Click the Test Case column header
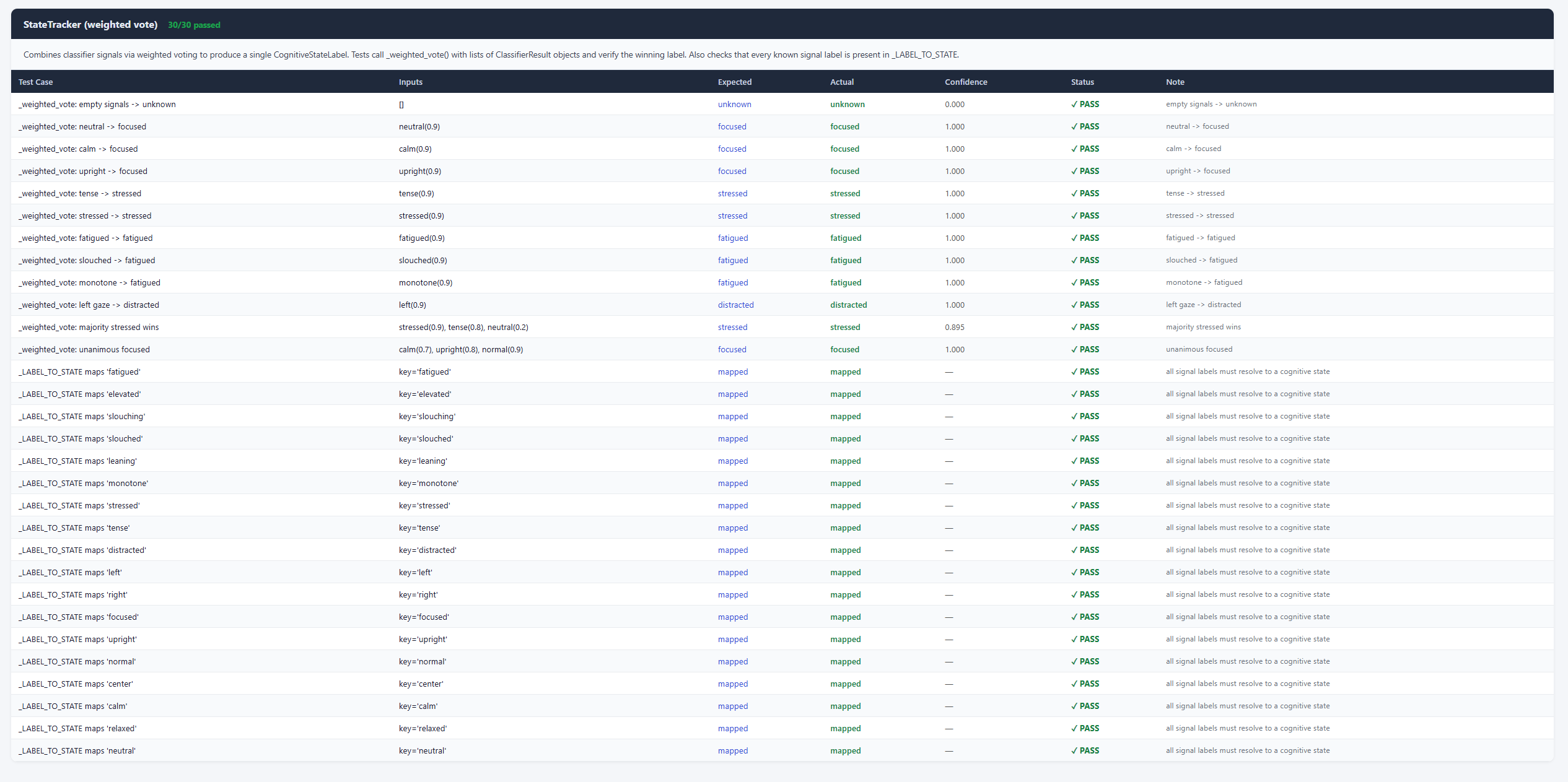 click(35, 82)
